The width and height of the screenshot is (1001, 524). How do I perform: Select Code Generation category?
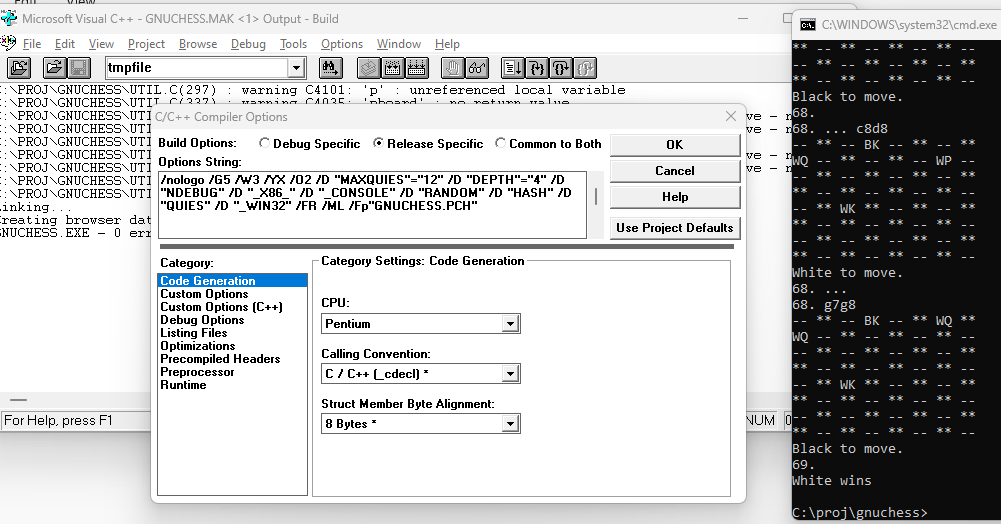[x=232, y=281]
